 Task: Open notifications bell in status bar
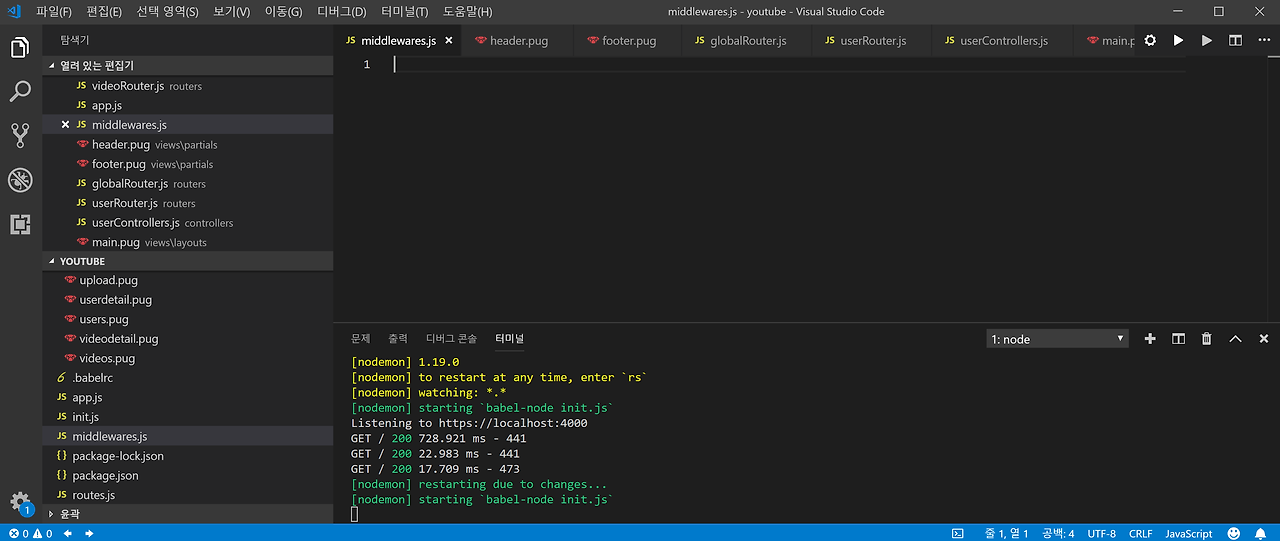[x=1262, y=533]
